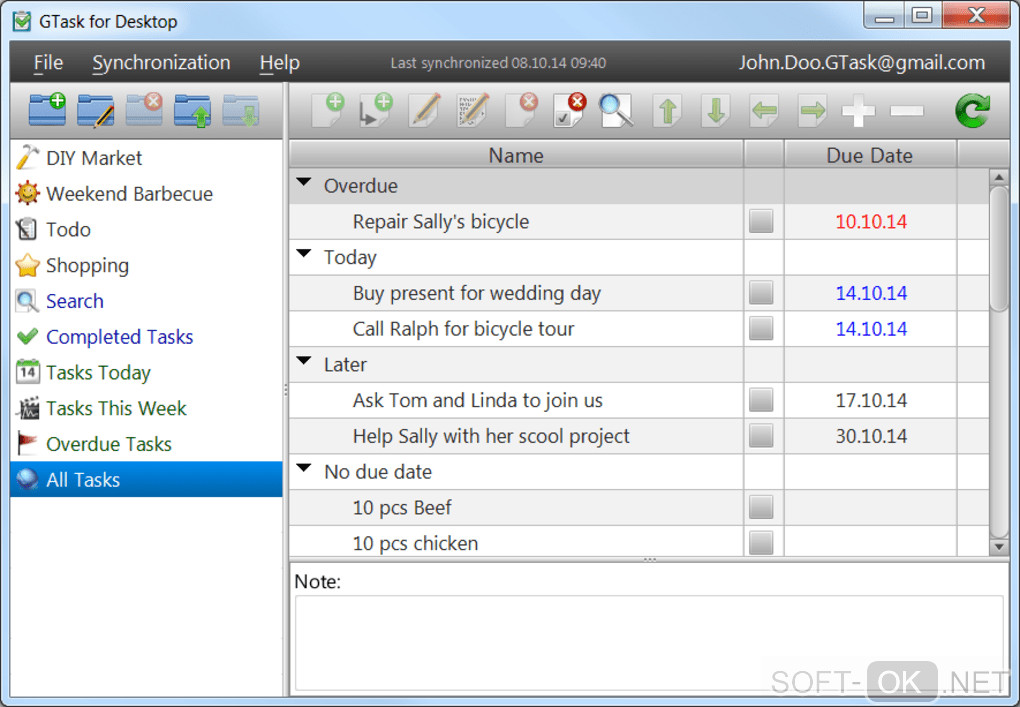Click the green down arrow move task icon

(716, 111)
